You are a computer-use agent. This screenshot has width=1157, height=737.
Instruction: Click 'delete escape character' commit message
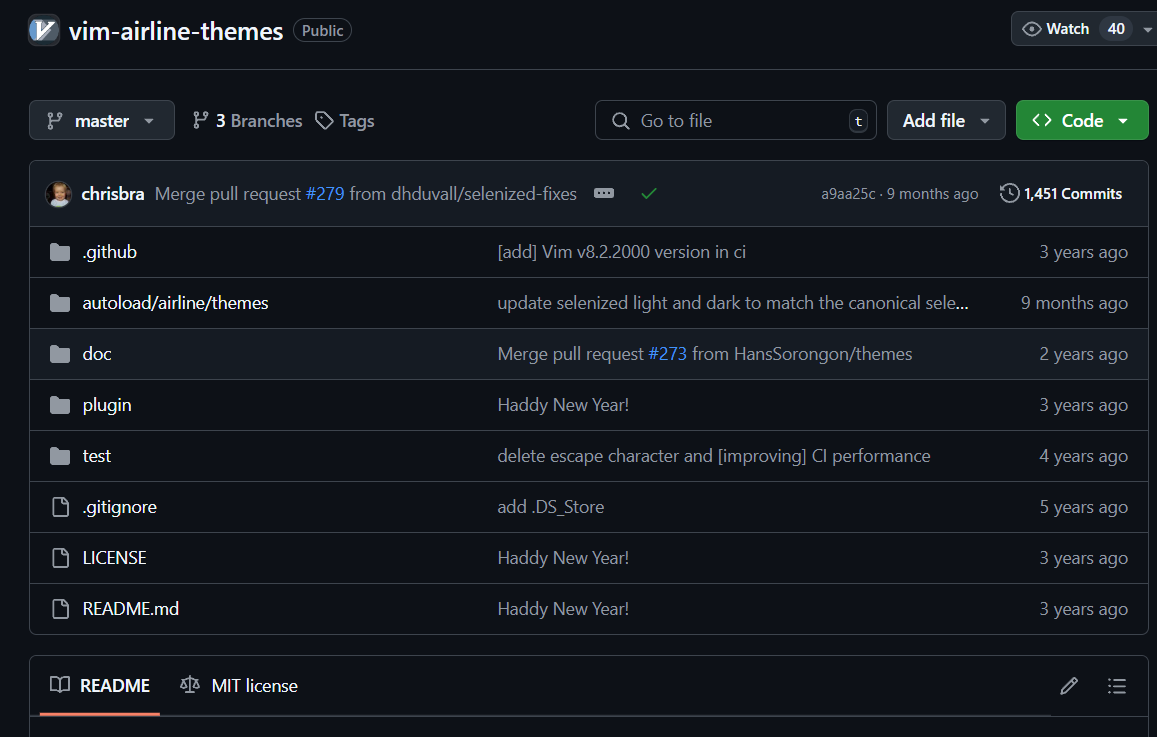pyautogui.click(x=714, y=456)
